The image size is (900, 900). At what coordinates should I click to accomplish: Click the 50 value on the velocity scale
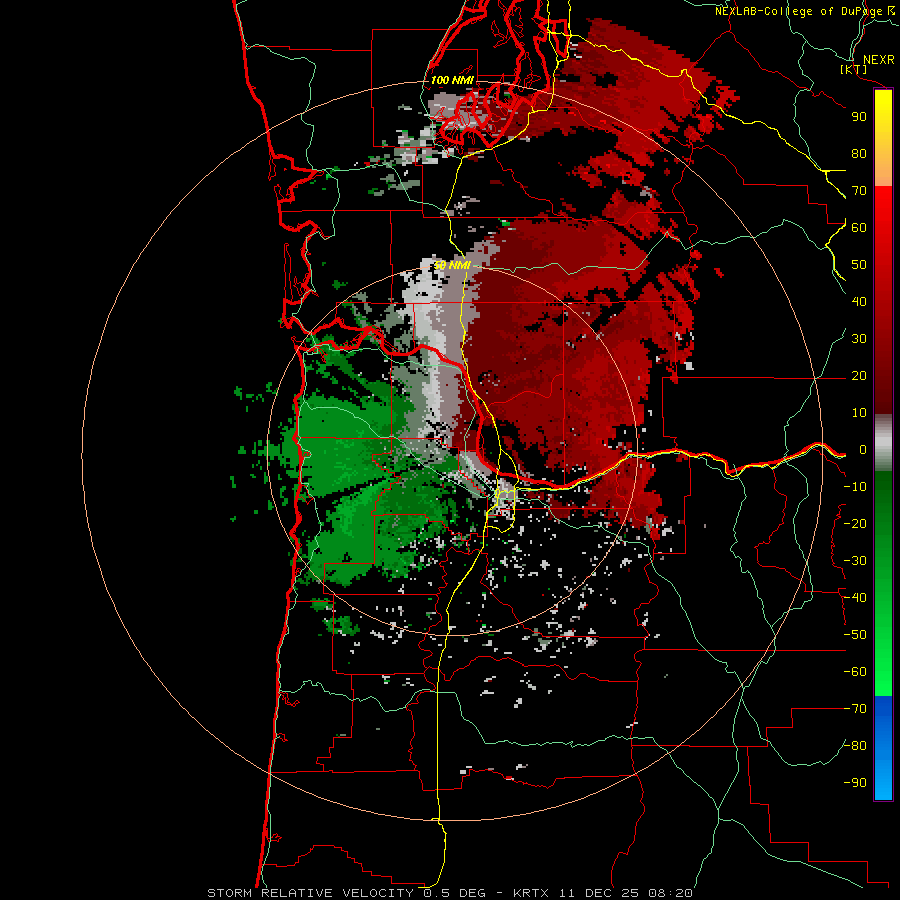click(859, 265)
